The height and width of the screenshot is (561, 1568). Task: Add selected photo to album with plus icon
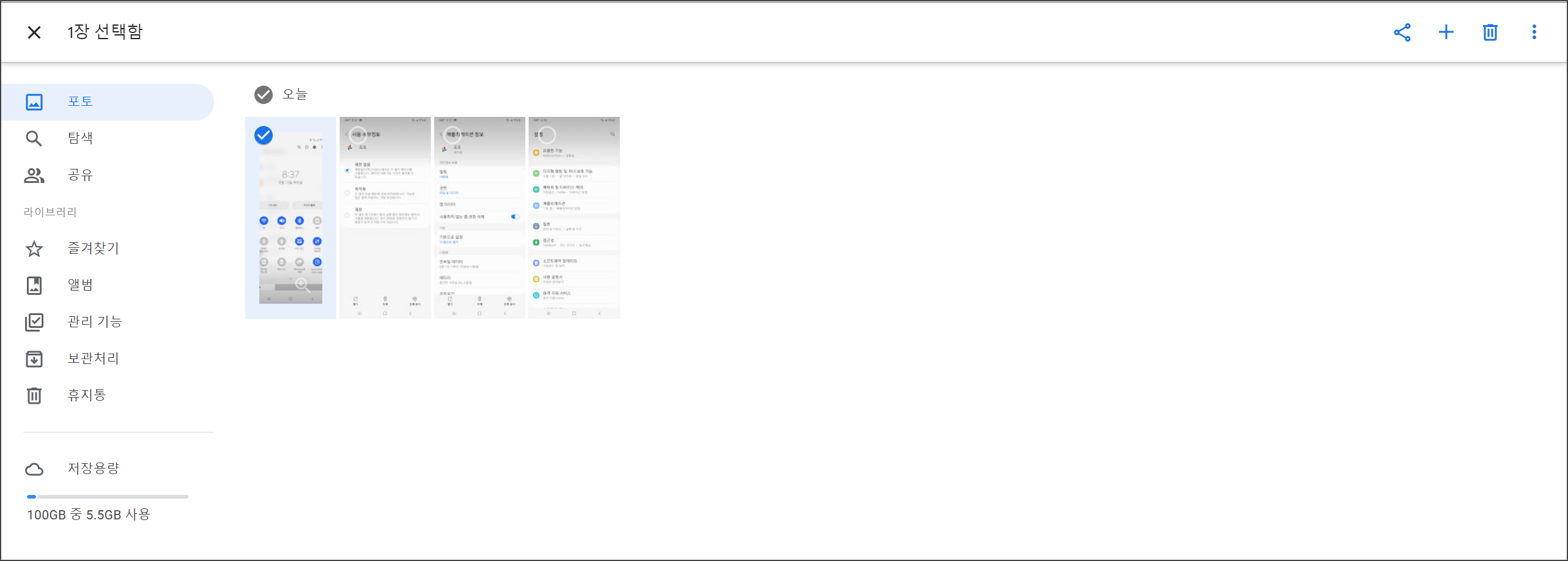pos(1446,32)
